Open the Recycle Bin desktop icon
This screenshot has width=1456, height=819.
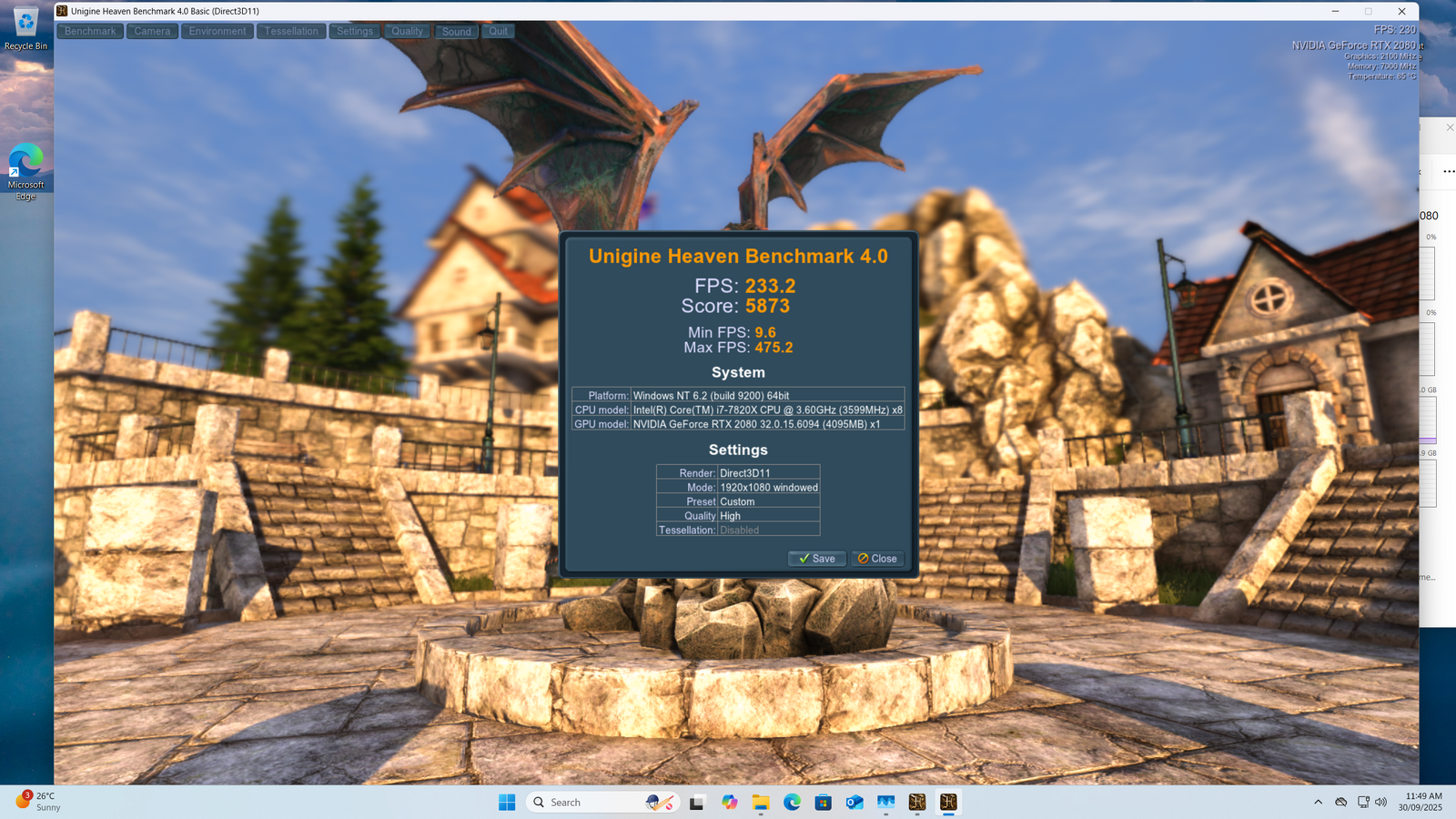25,28
